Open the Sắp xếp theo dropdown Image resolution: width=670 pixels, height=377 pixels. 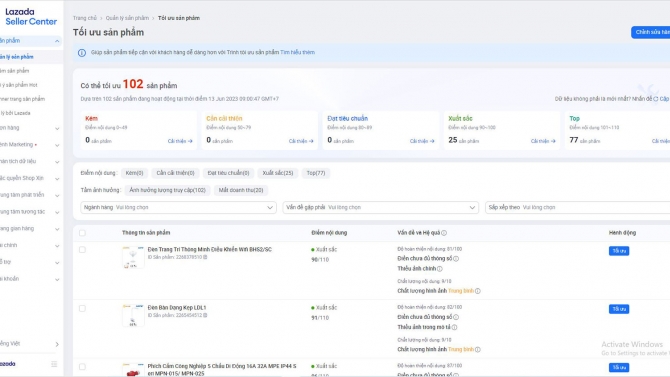pyautogui.click(x=577, y=207)
